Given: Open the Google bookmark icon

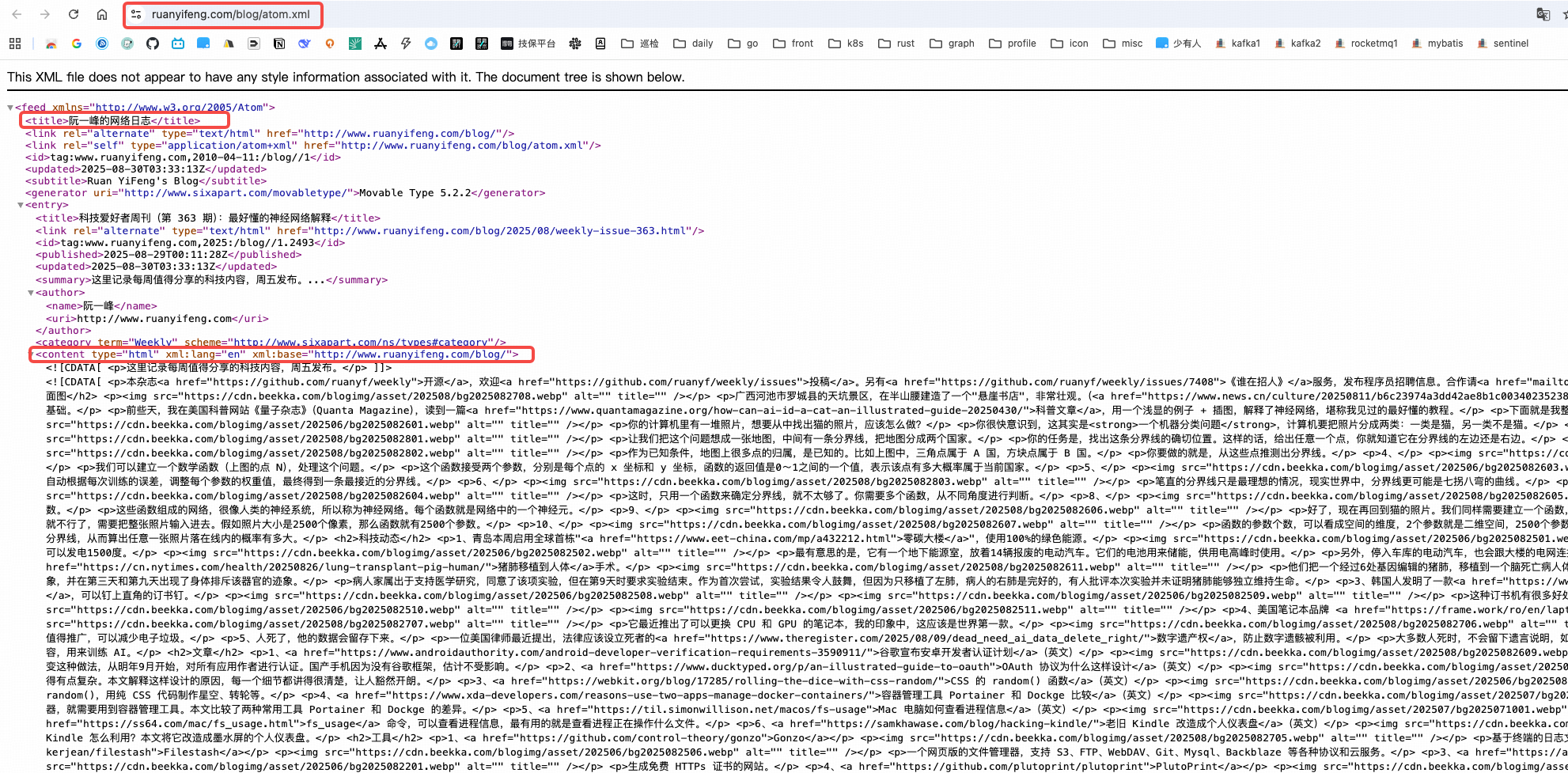Looking at the screenshot, I should 77,44.
